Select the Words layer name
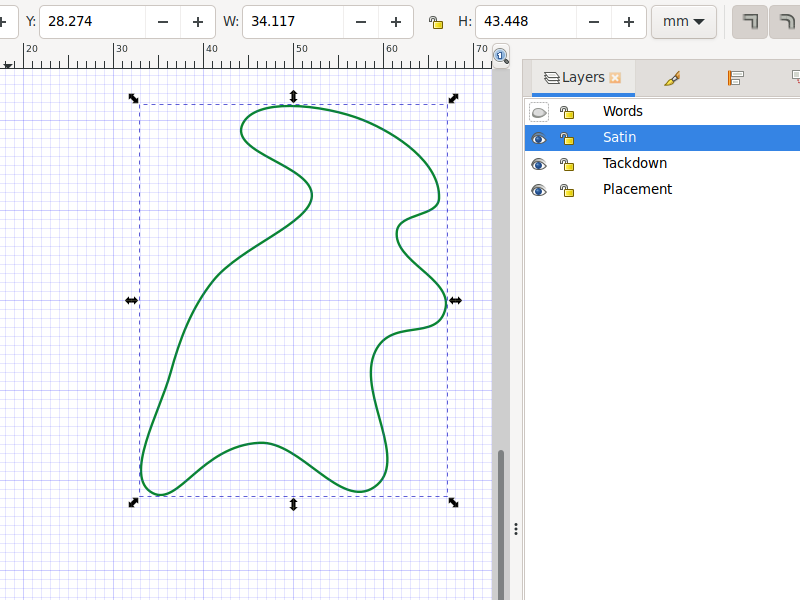 point(622,111)
